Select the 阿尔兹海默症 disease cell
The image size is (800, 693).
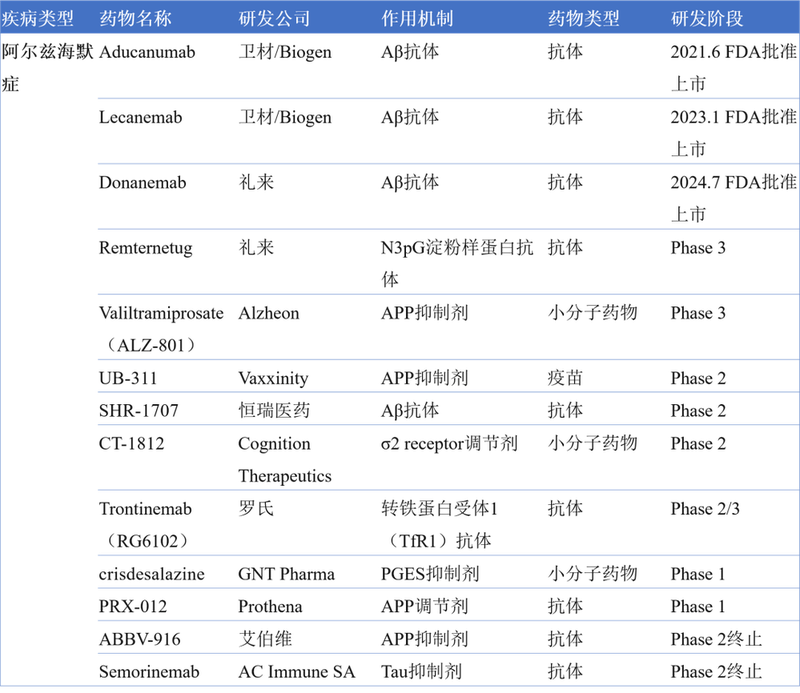pyautogui.click(x=47, y=67)
